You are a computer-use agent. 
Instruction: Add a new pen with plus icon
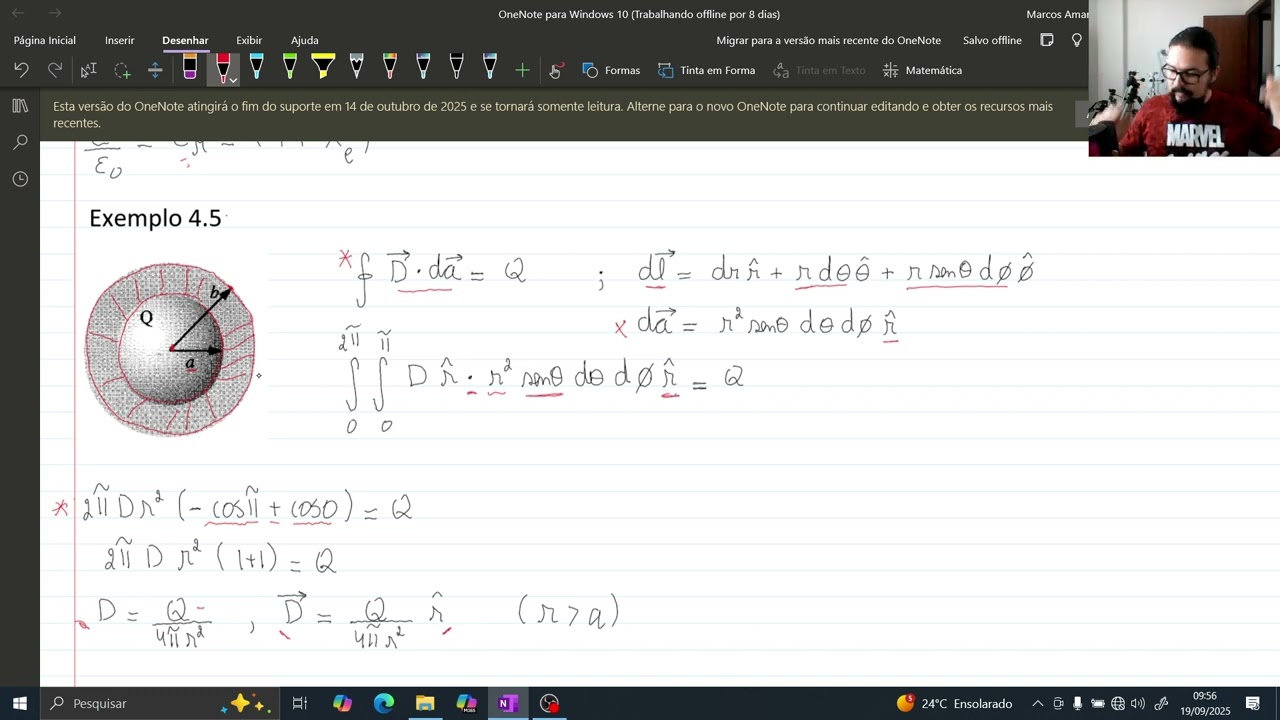tap(522, 70)
